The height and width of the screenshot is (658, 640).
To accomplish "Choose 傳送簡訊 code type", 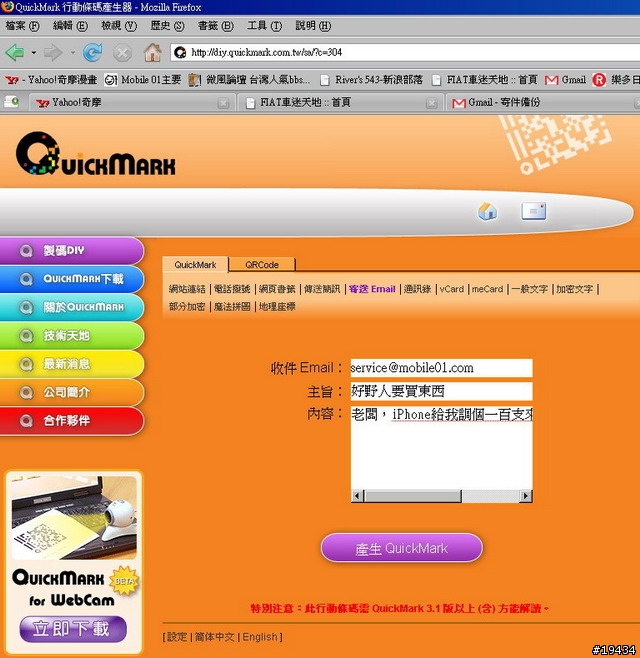I will 322,289.
